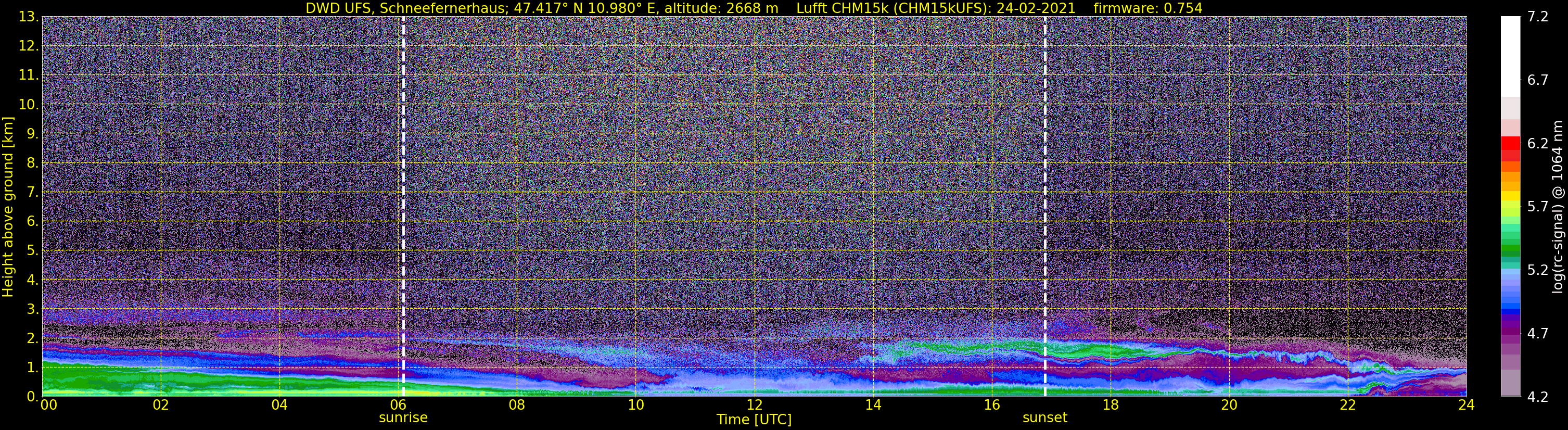Click the '5.7' colorbar tick value
1568x430 pixels.
click(1538, 207)
